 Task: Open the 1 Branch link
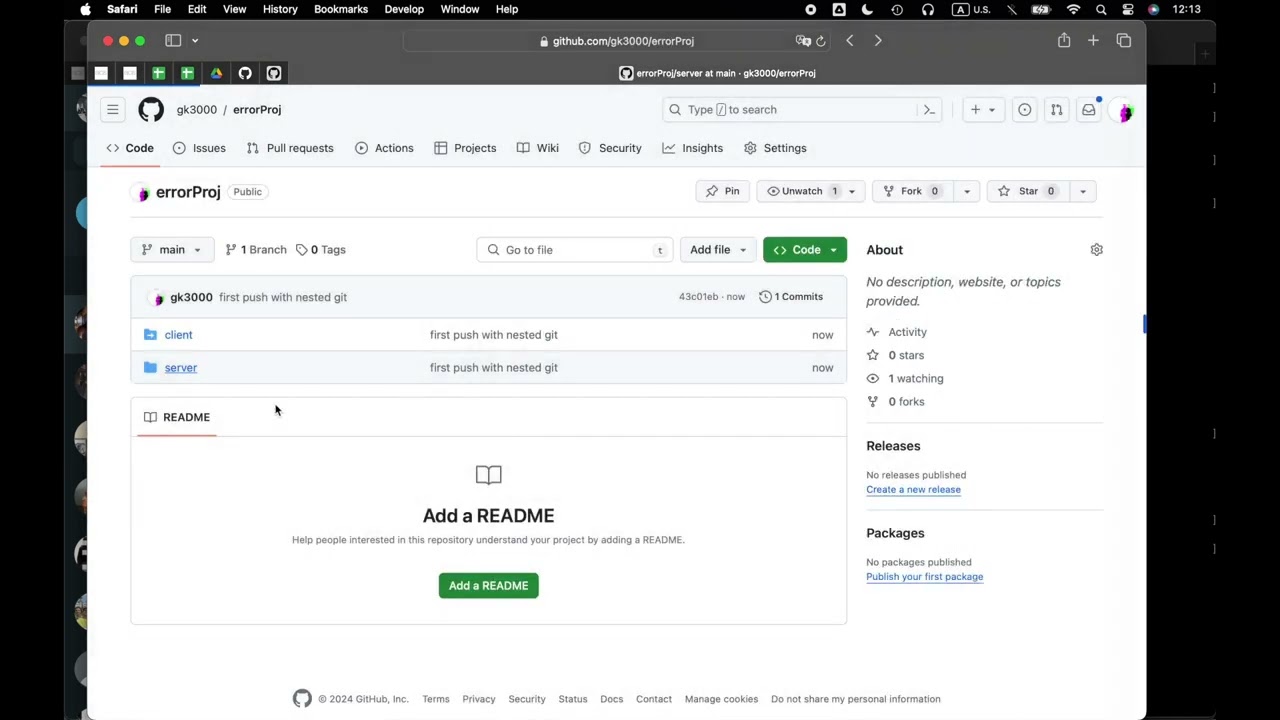(x=256, y=250)
